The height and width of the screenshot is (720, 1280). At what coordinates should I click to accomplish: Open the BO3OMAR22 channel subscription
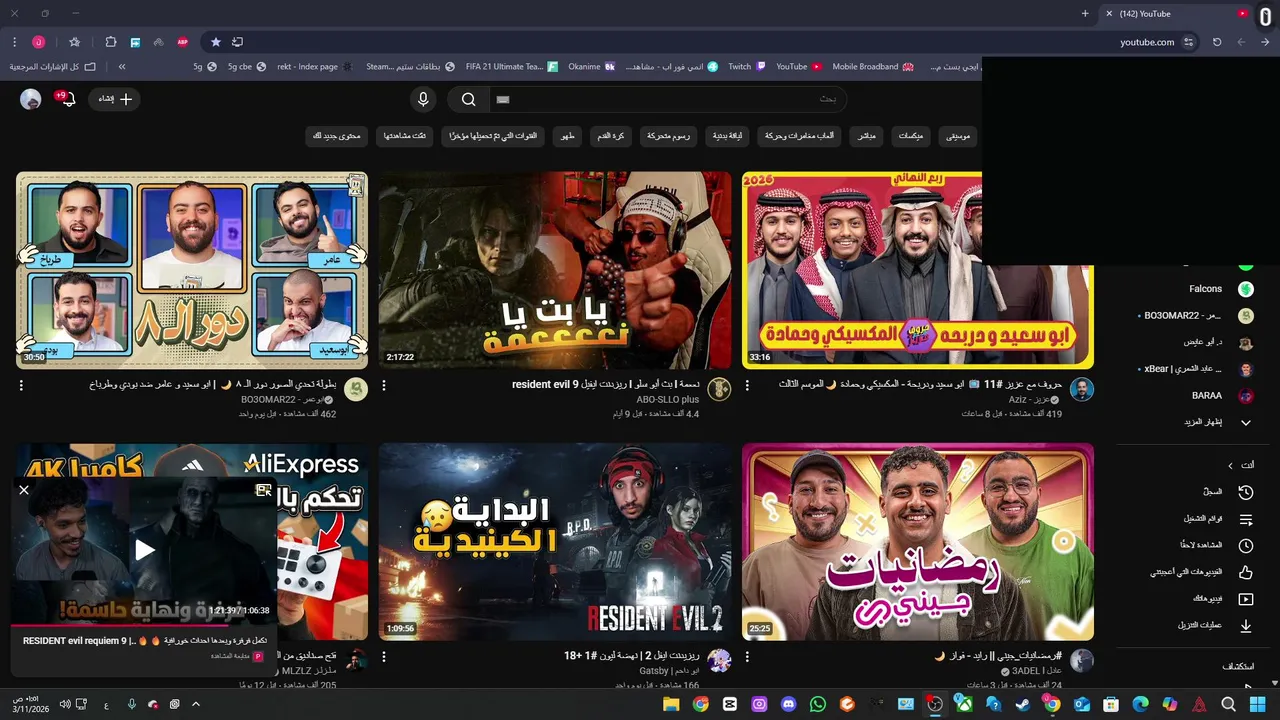pyautogui.click(x=1196, y=316)
